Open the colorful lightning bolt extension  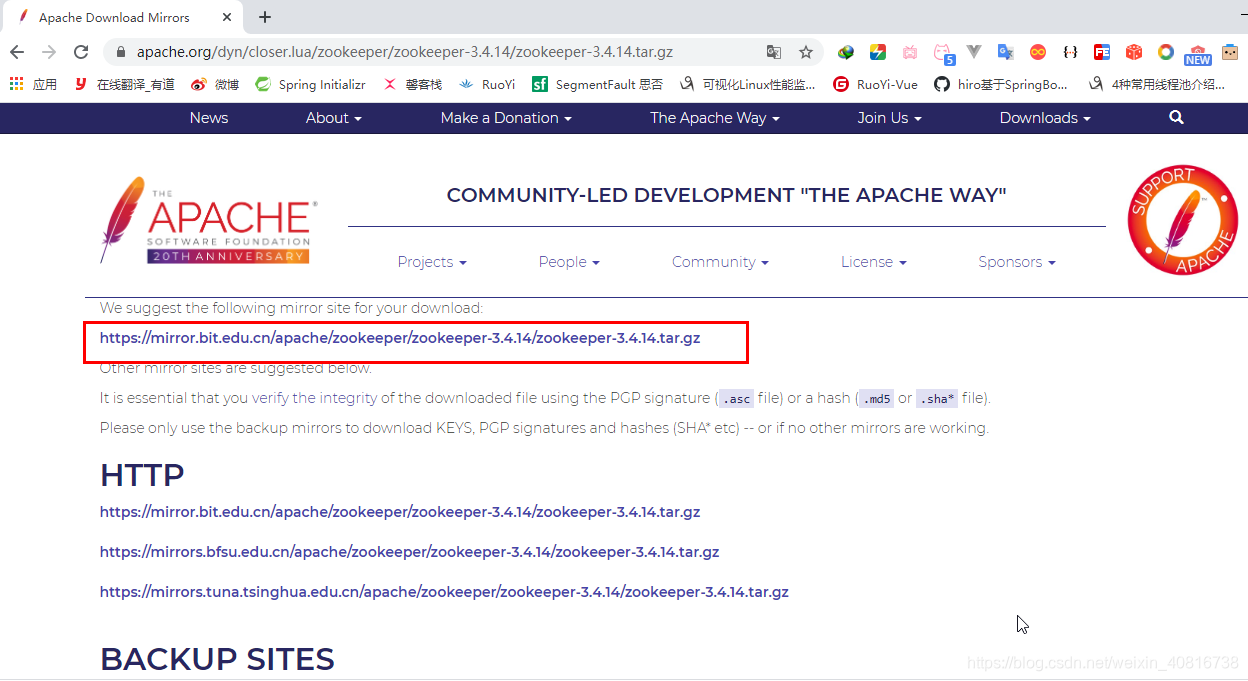click(x=877, y=52)
